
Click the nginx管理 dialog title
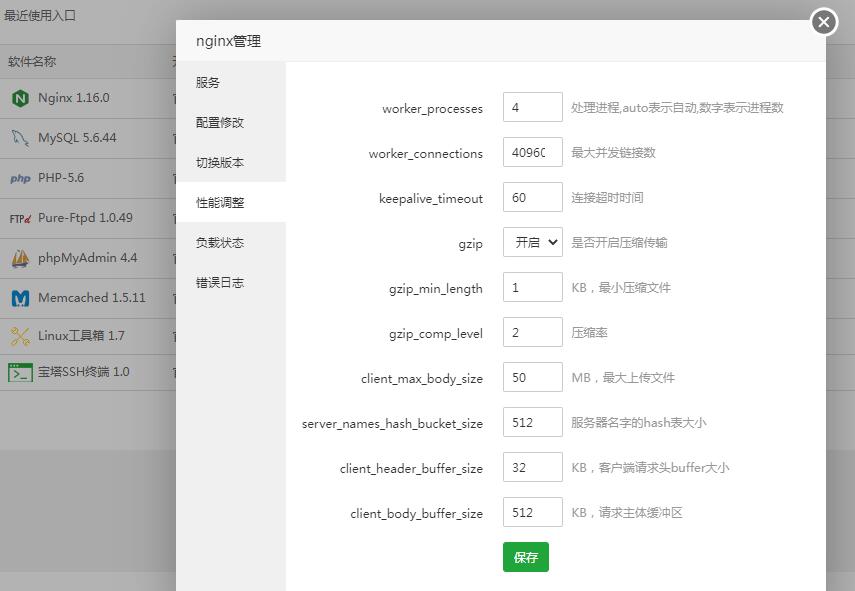(x=228, y=41)
